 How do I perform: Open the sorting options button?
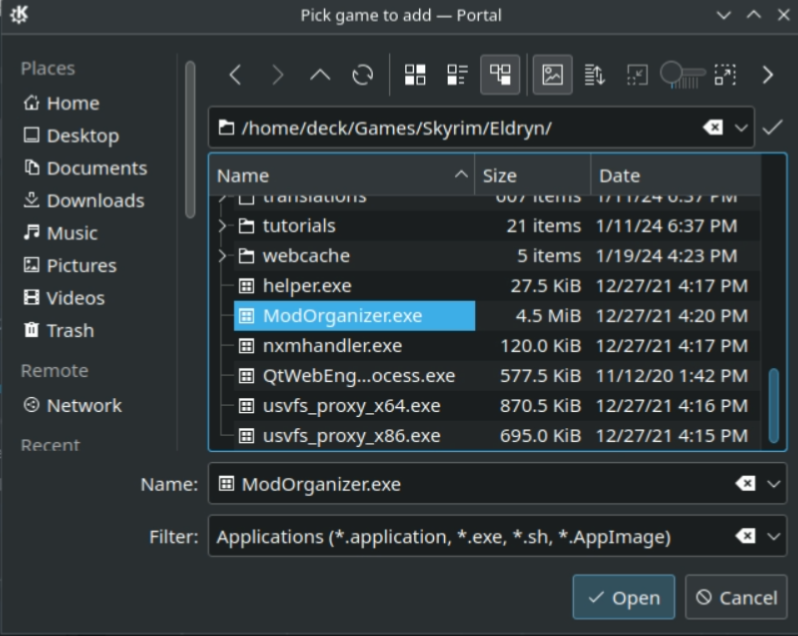(x=594, y=75)
